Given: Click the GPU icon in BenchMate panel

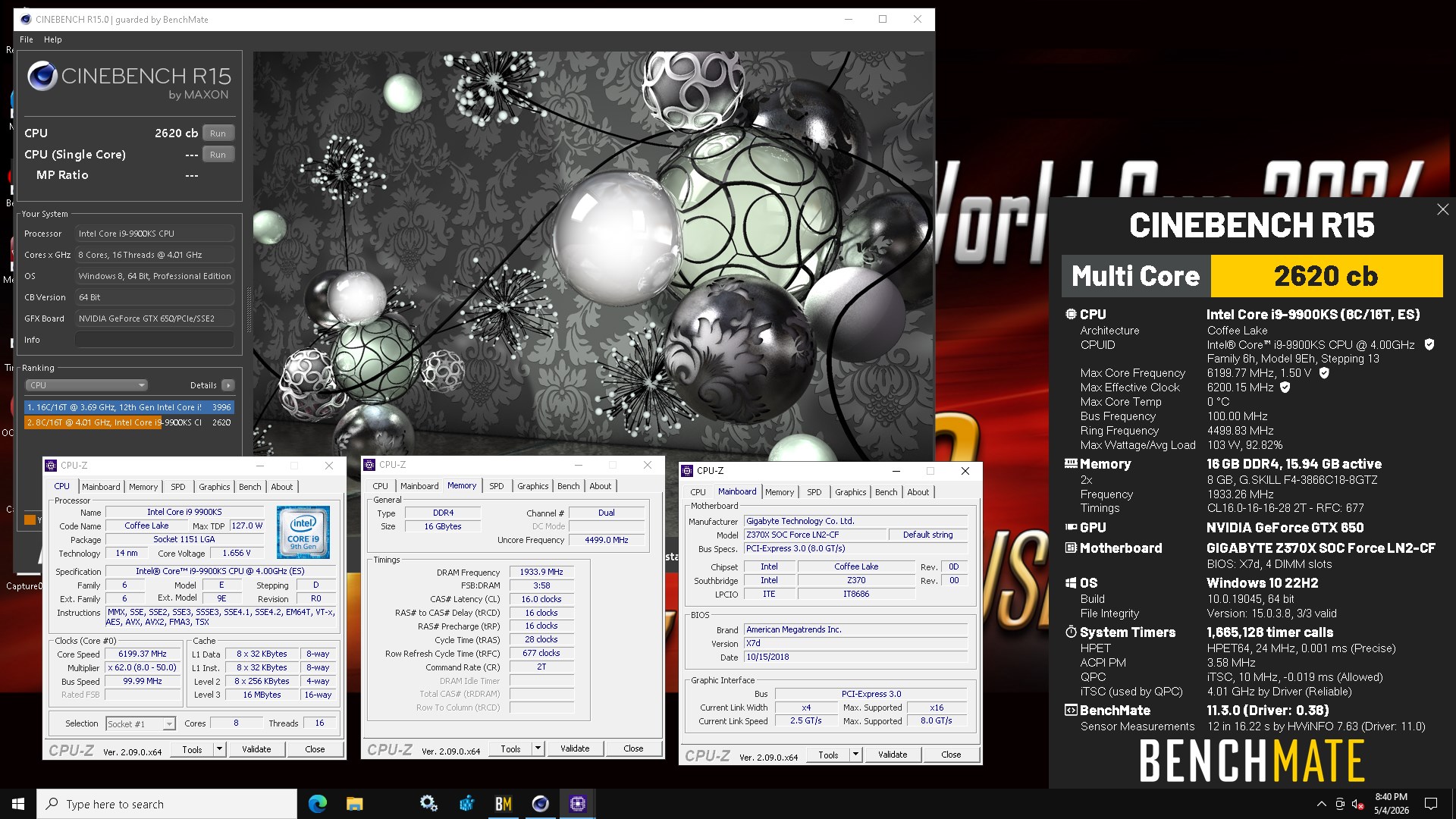Looking at the screenshot, I should 1071,527.
